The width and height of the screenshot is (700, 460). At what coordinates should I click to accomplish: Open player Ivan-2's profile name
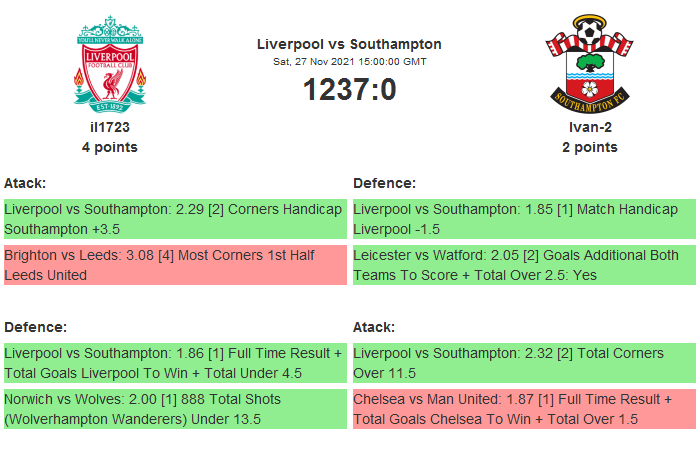[589, 127]
